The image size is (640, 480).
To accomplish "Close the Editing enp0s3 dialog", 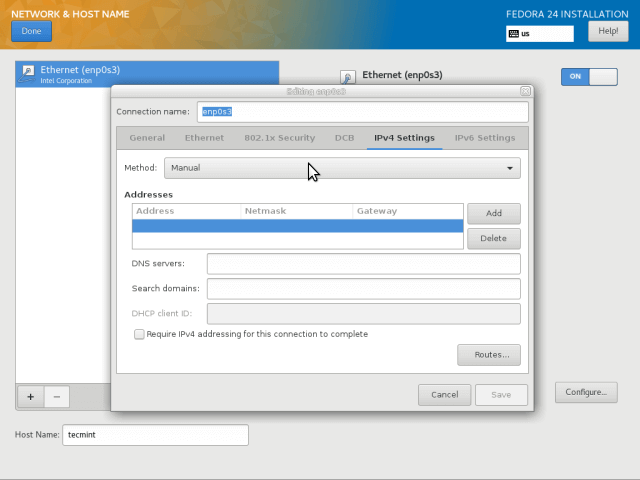I will click(x=525, y=91).
